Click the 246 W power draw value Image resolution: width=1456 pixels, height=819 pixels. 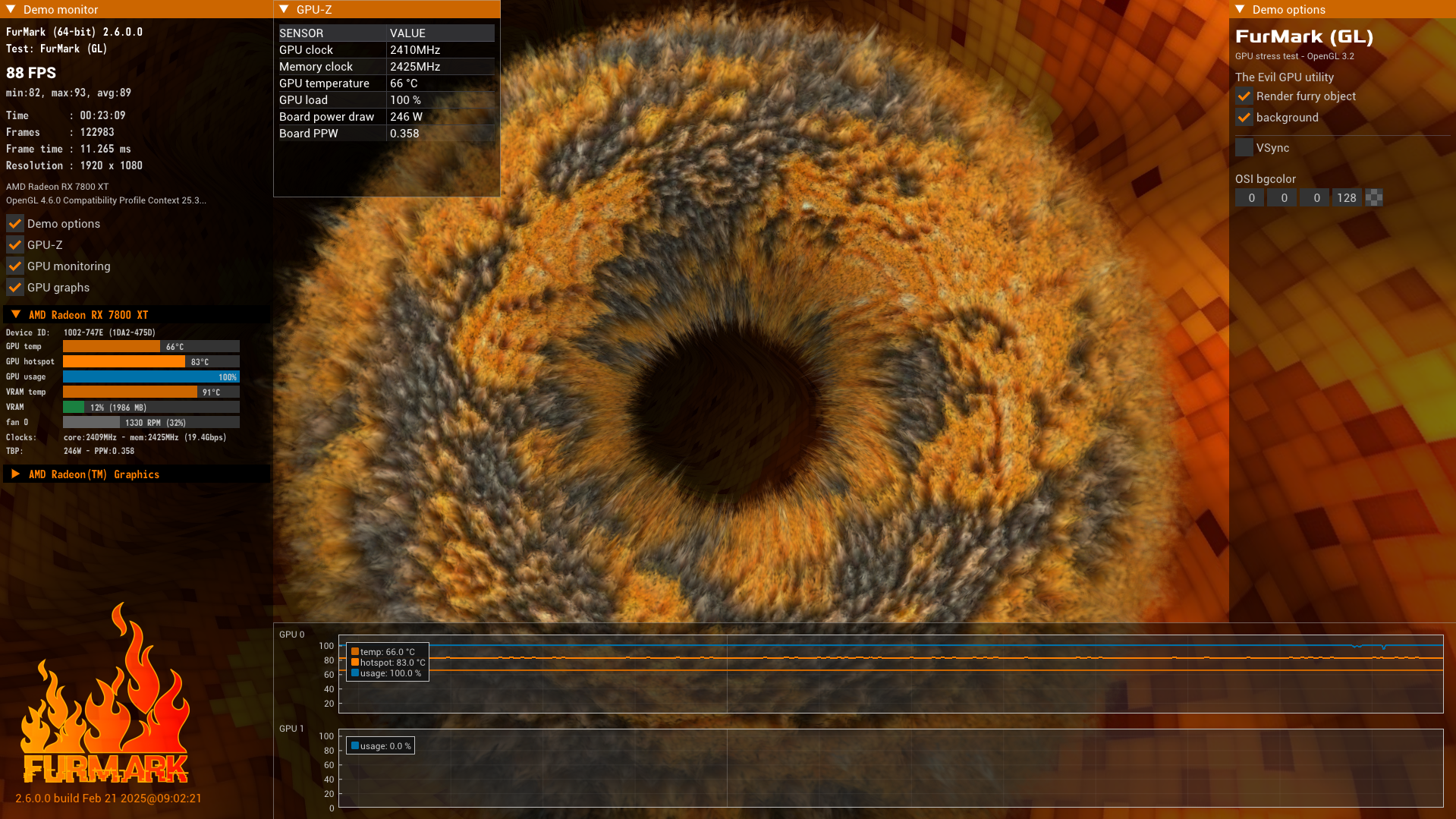pyautogui.click(x=406, y=116)
